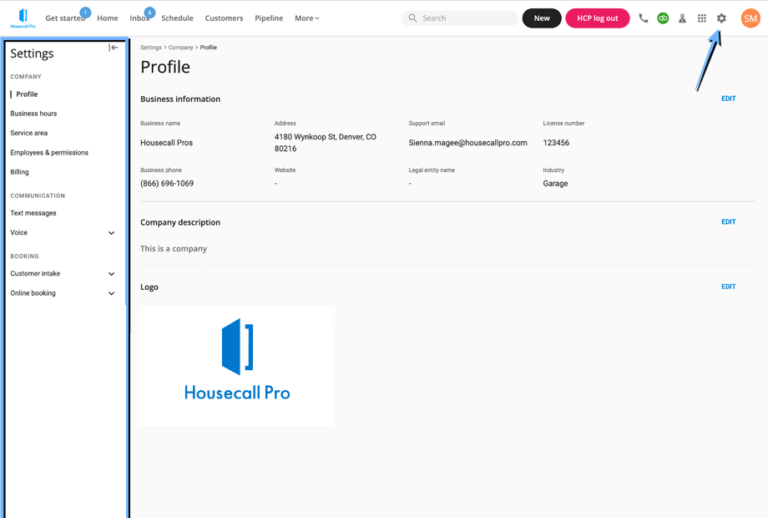Screen dimensions: 768x518
Task: Click the Housecall Pro logo icon
Action: 23,17
